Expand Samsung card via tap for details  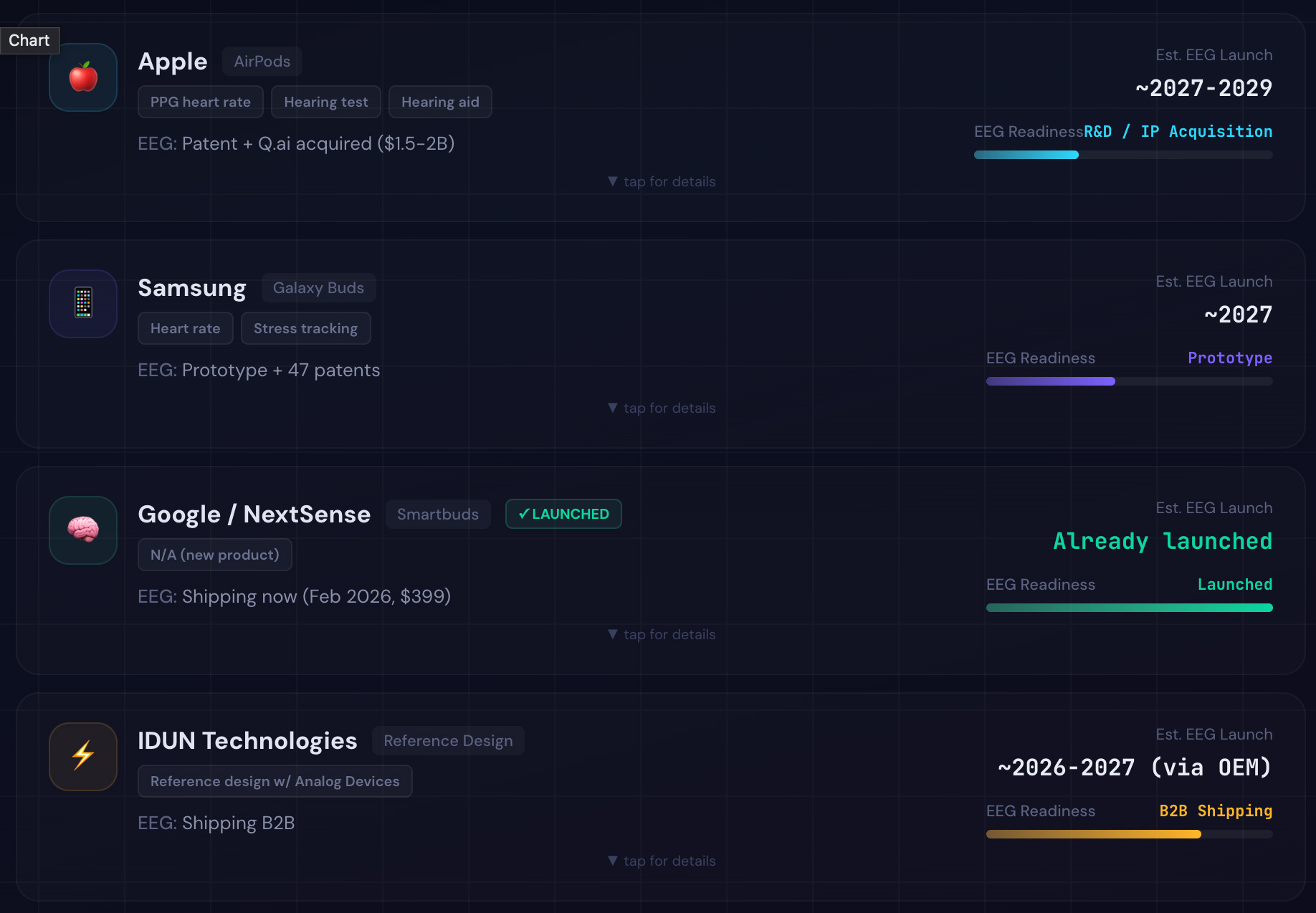(x=662, y=408)
